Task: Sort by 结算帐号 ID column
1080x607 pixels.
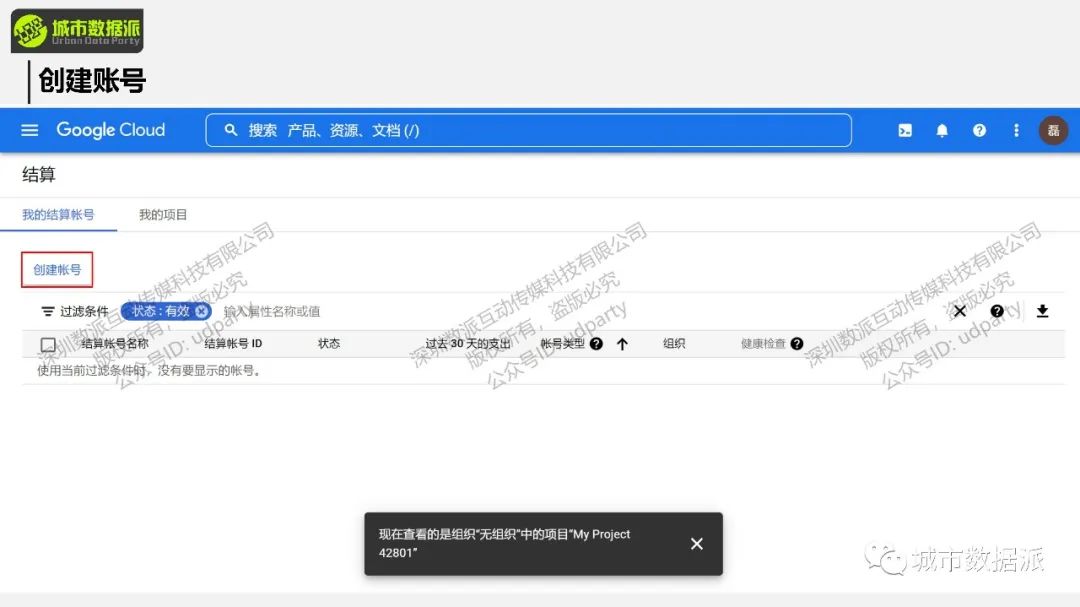Action: pyautogui.click(x=233, y=344)
